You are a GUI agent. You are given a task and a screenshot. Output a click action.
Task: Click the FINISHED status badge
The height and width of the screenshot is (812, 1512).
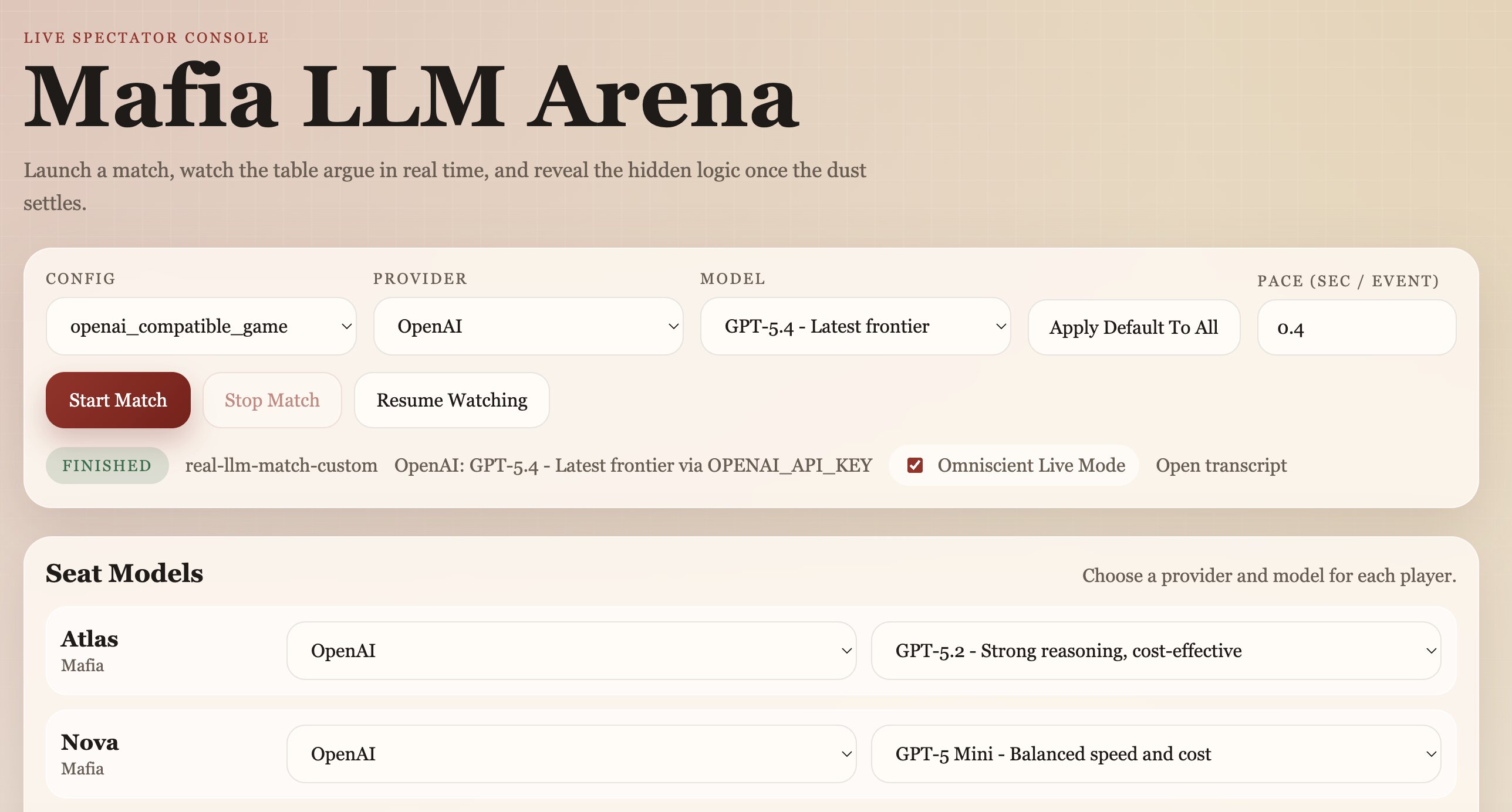tap(107, 465)
